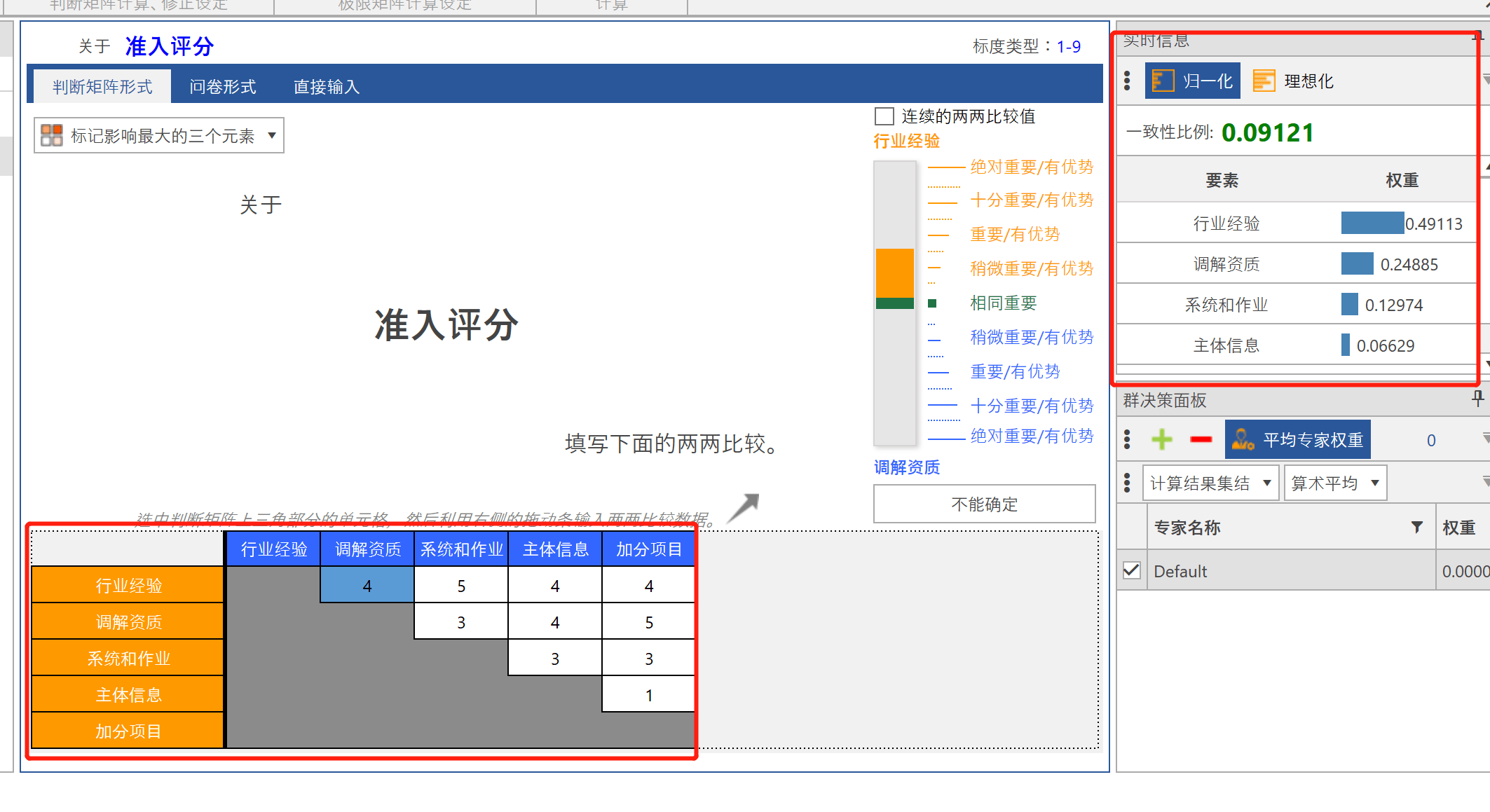Click the pin icon on 群决策面板
Viewport: 1490px width, 812px height.
pos(1477,399)
